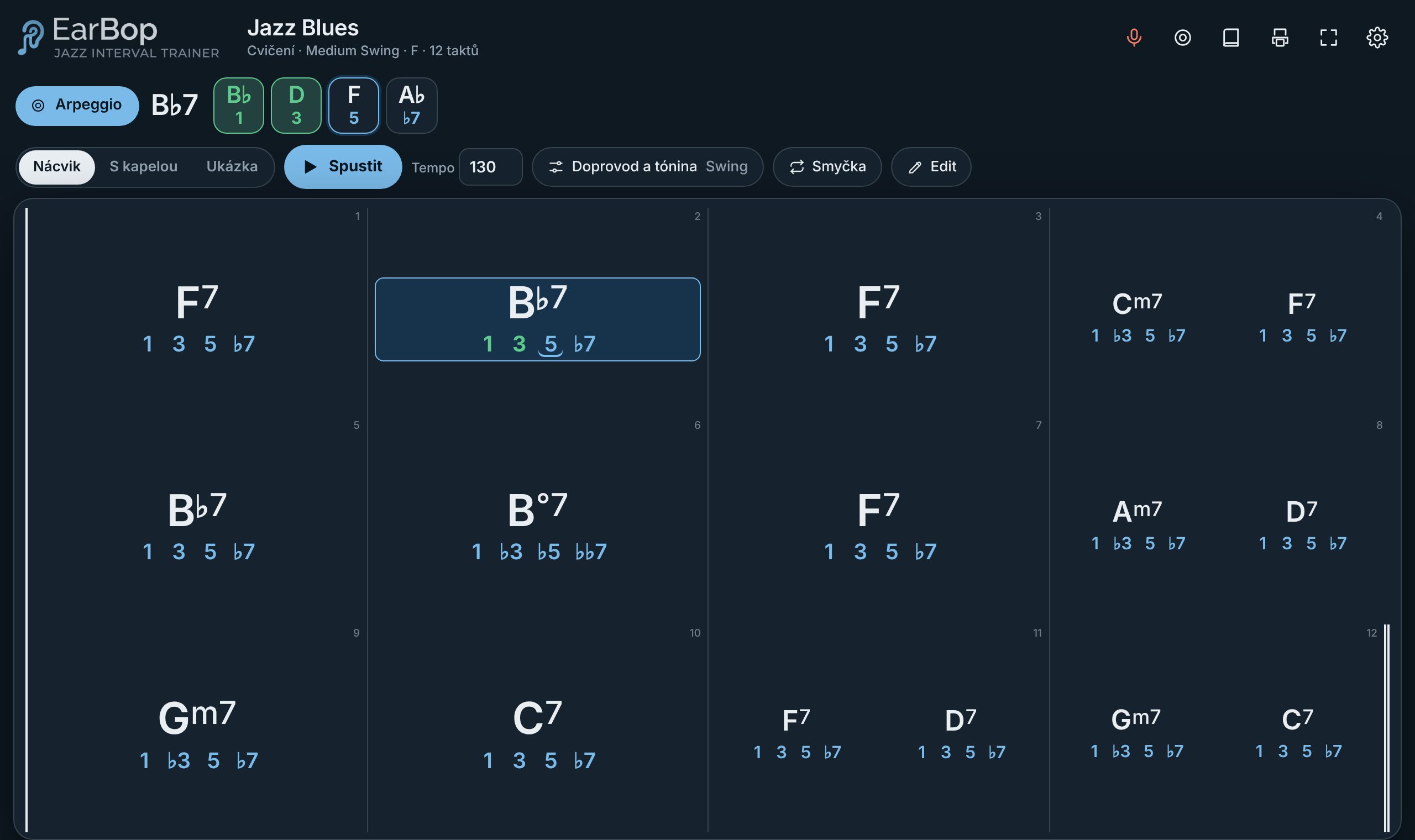Toggle the Smyčka loop button
This screenshot has height=840, width=1415.
point(827,166)
